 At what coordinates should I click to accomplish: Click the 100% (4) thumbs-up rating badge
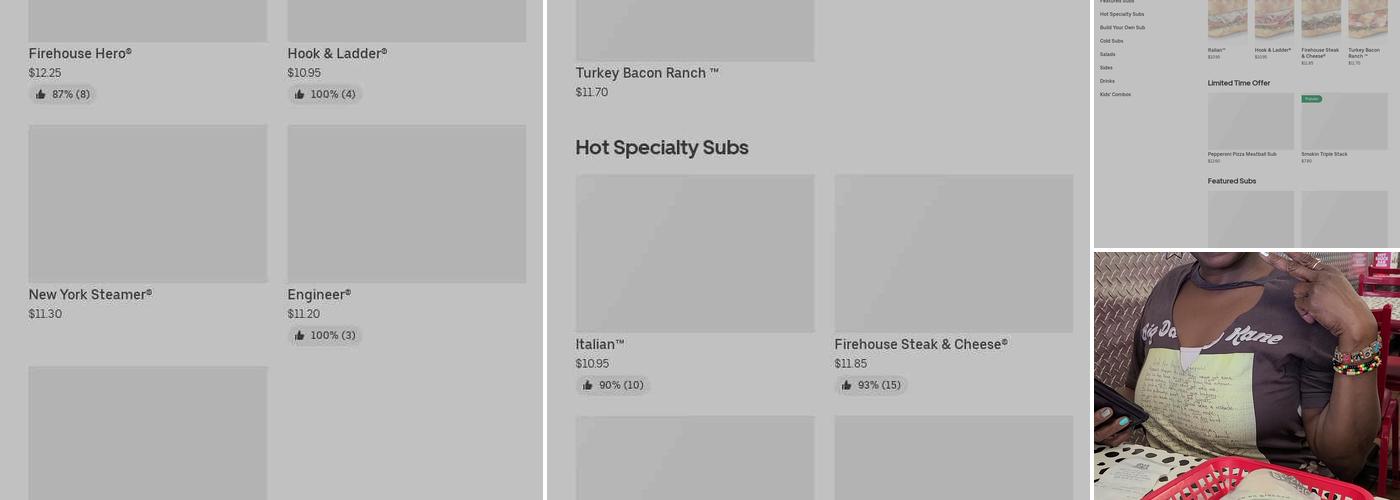point(325,94)
